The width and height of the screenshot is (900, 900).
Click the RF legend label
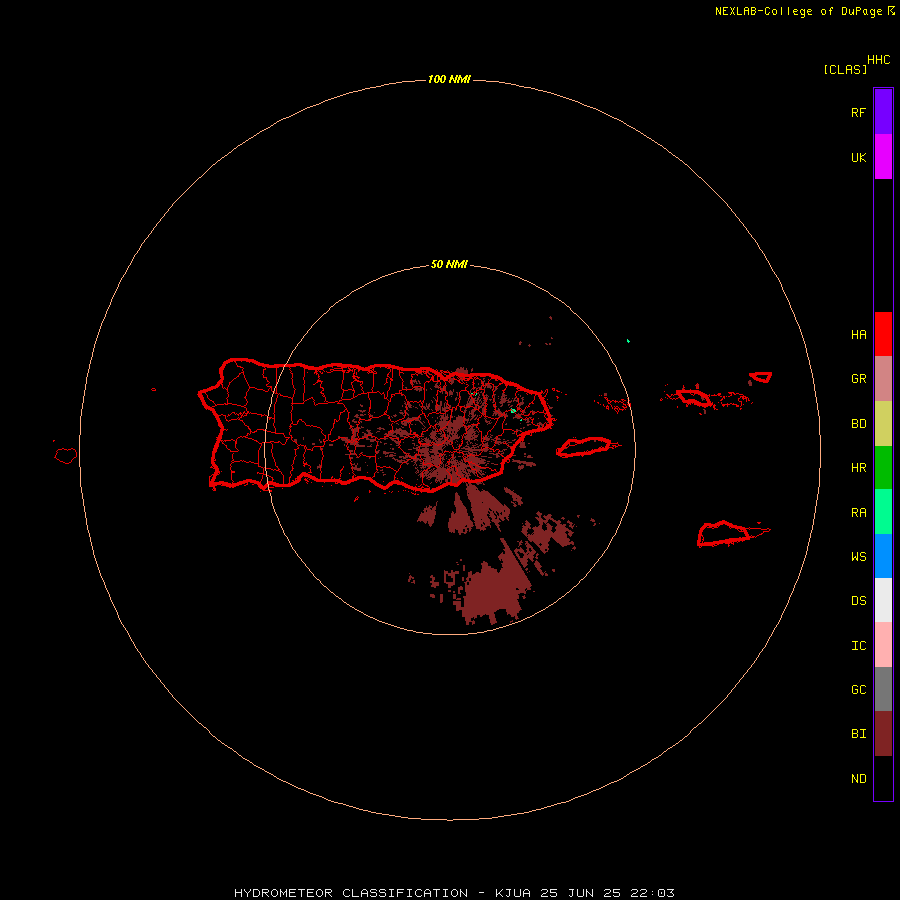pyautogui.click(x=858, y=112)
